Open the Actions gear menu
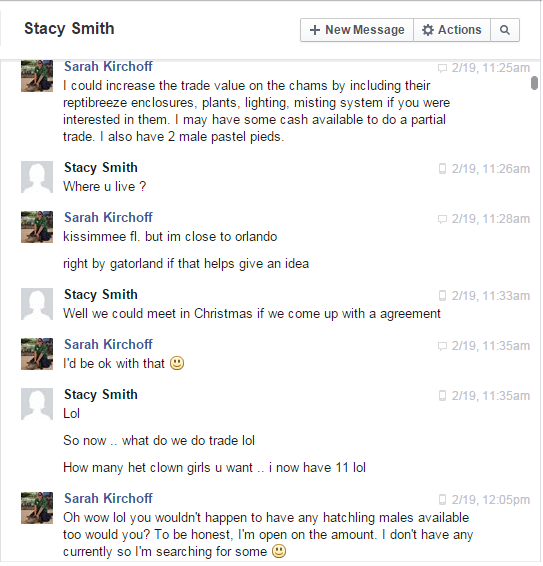Image resolution: width=543 pixels, height=566 pixels. tap(452, 30)
